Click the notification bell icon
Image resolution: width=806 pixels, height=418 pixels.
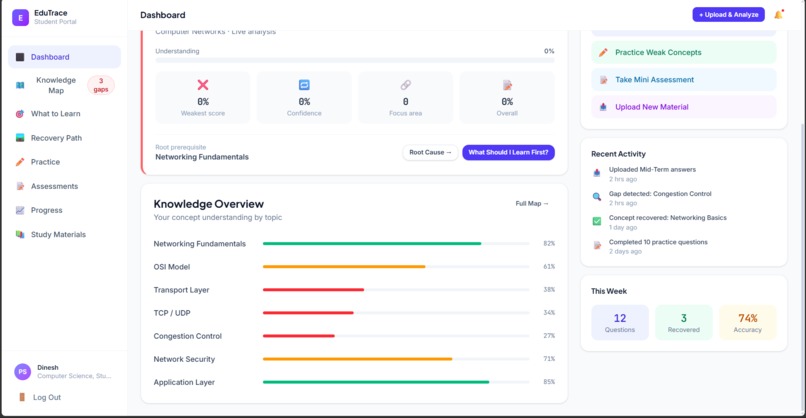point(778,15)
